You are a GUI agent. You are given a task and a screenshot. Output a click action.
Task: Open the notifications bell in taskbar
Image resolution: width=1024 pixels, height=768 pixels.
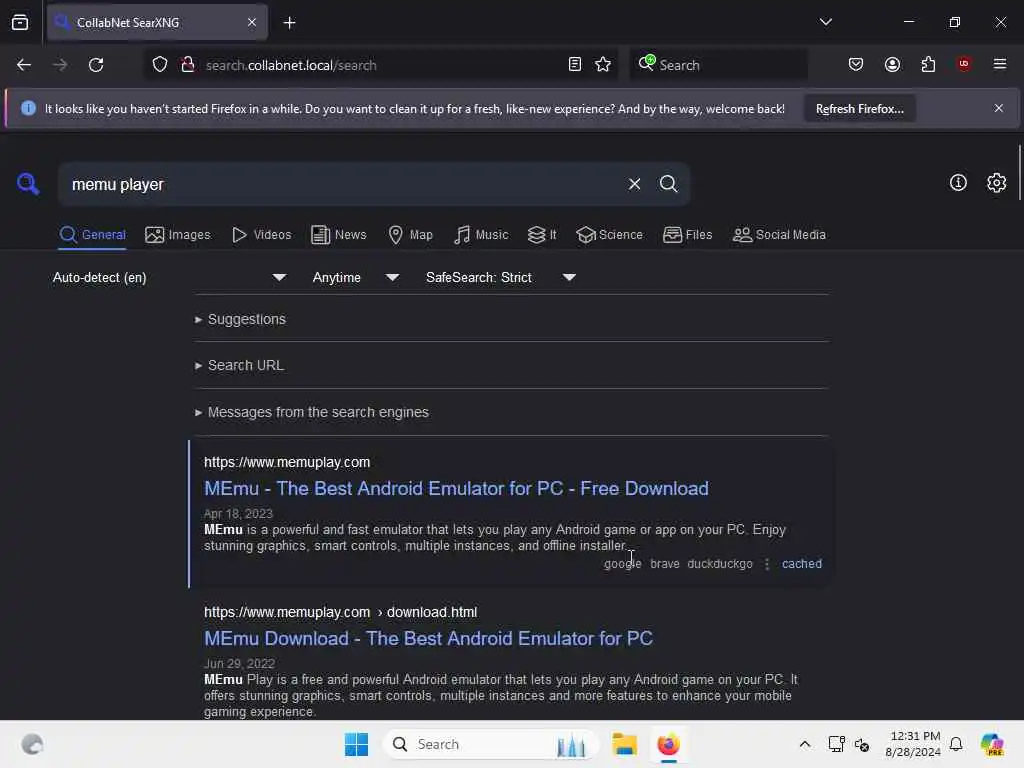click(x=955, y=744)
